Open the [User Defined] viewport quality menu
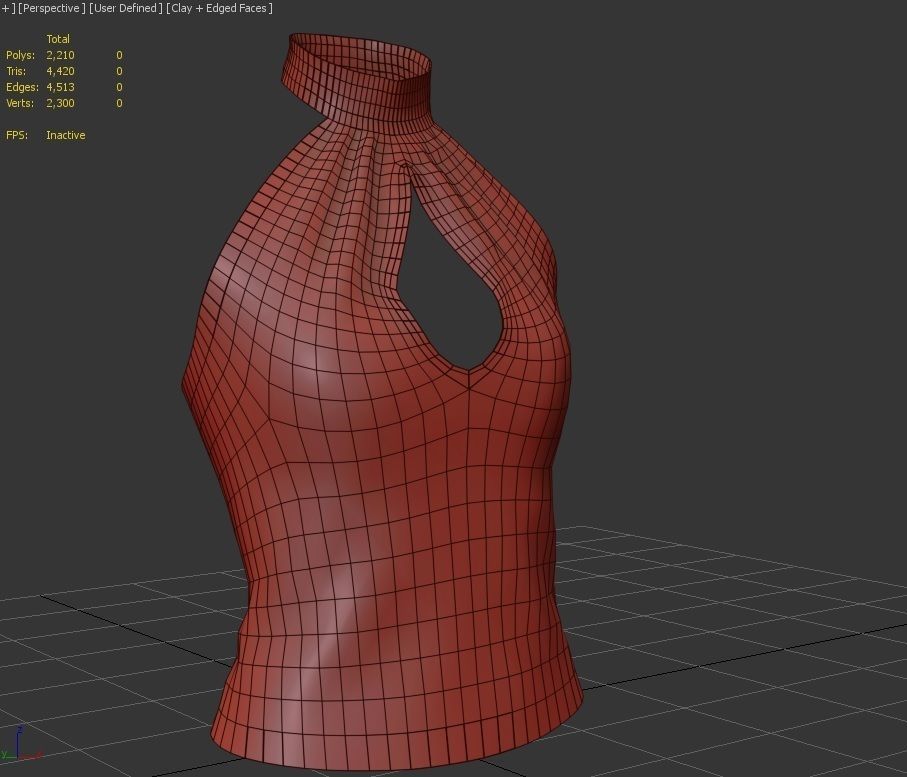Screen dimensions: 907x777 pyautogui.click(x=125, y=9)
